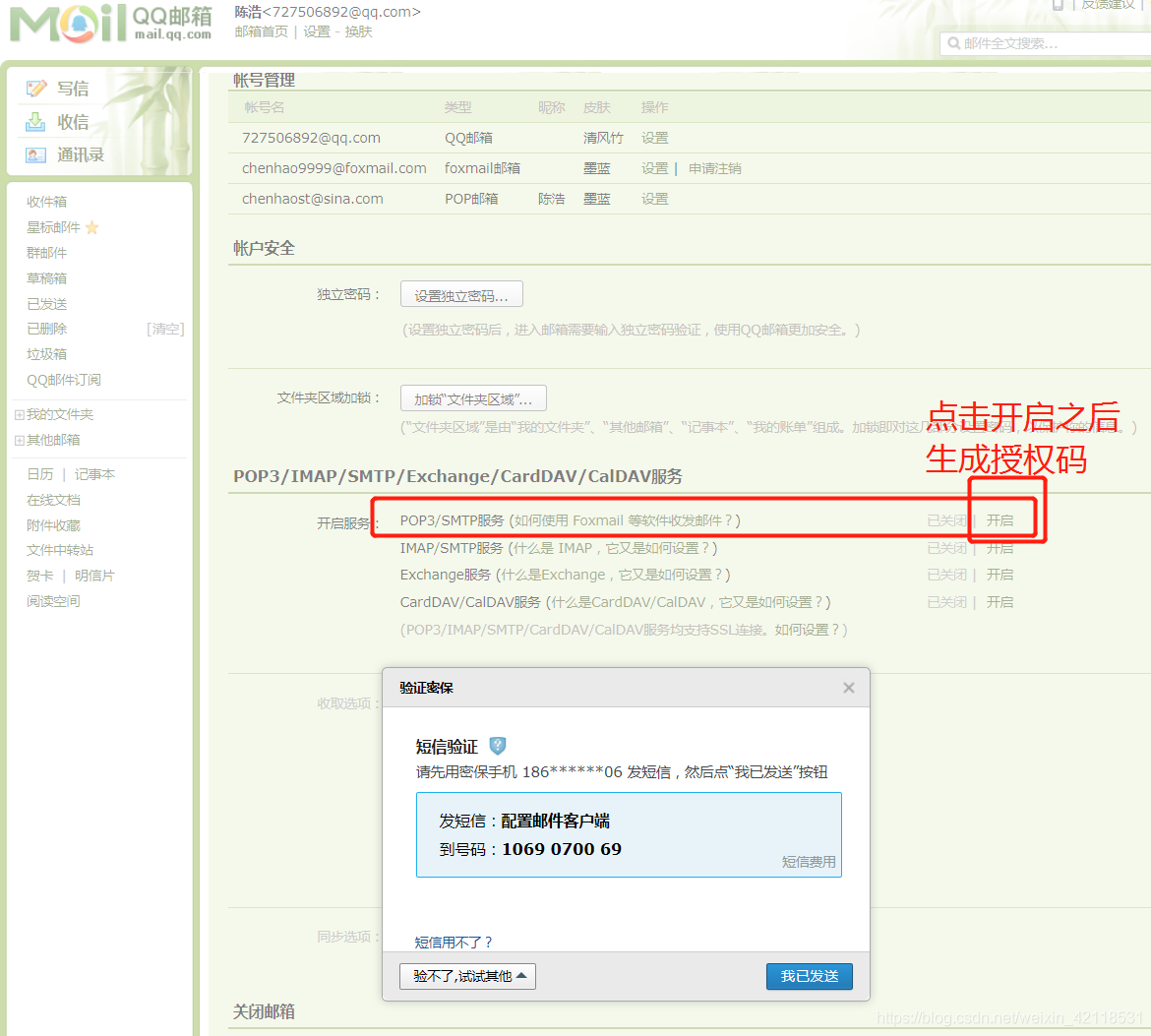Open the 垃圾箱 folder
The width and height of the screenshot is (1151, 1036).
coord(47,354)
